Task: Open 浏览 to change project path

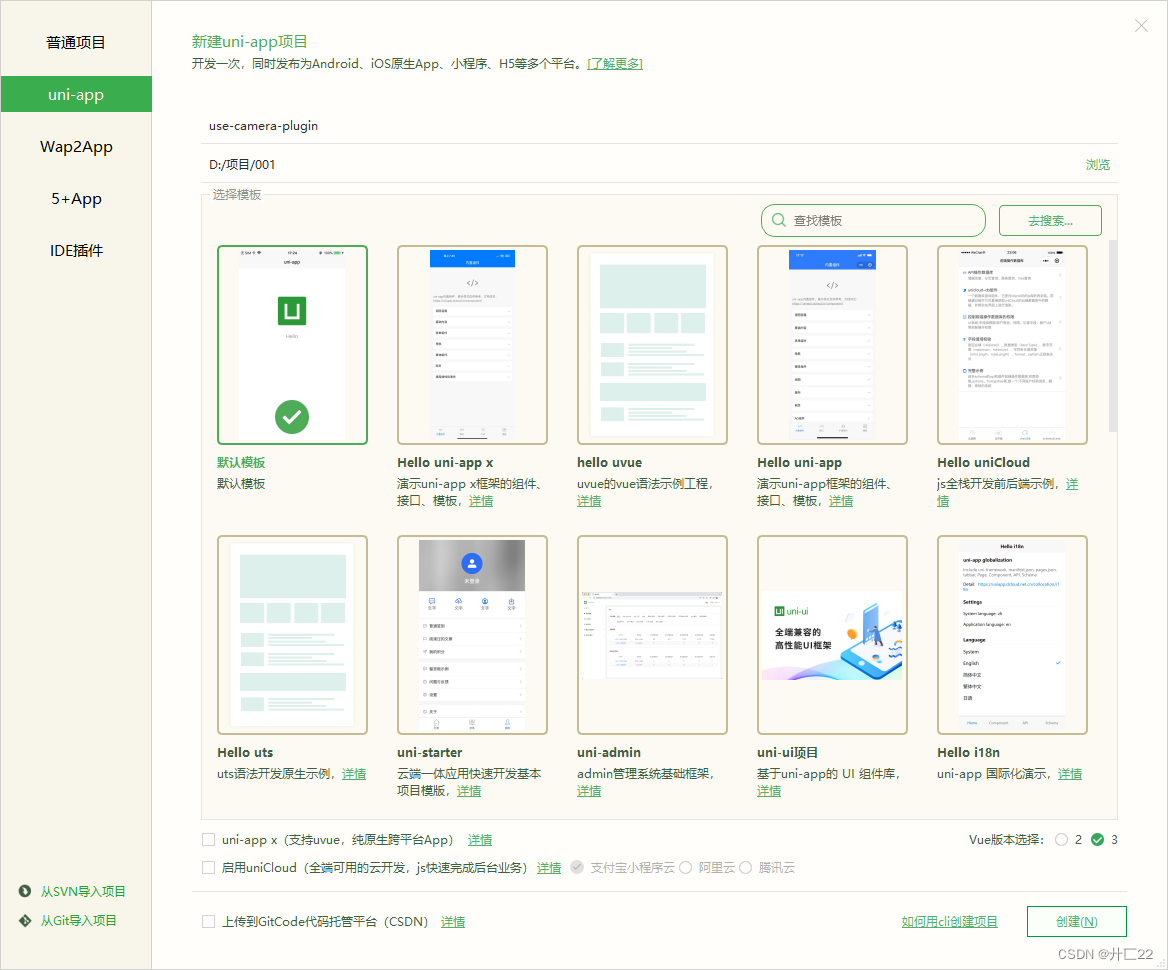Action: coord(1097,164)
